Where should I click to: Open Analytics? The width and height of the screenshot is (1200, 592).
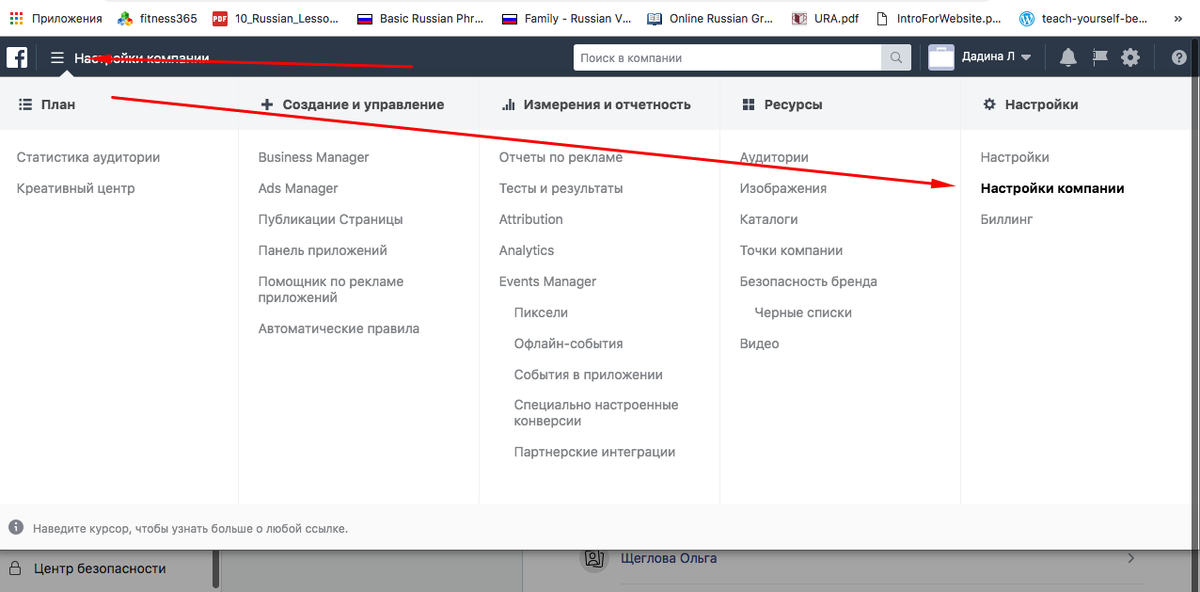[526, 250]
